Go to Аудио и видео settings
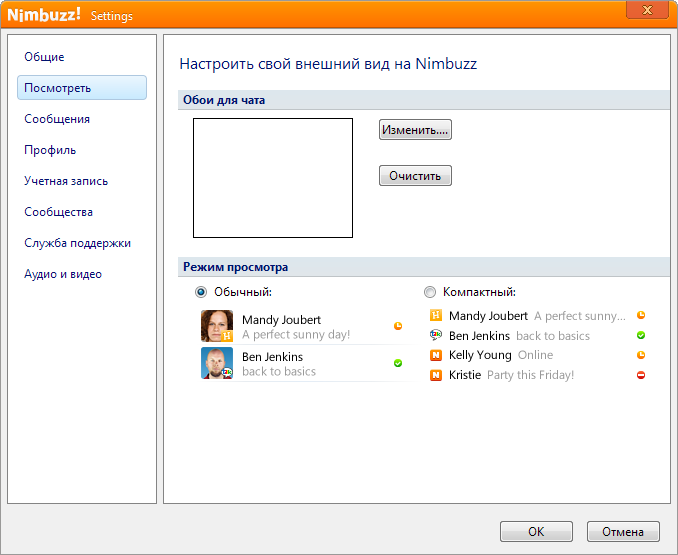The width and height of the screenshot is (678, 555). coord(63,274)
